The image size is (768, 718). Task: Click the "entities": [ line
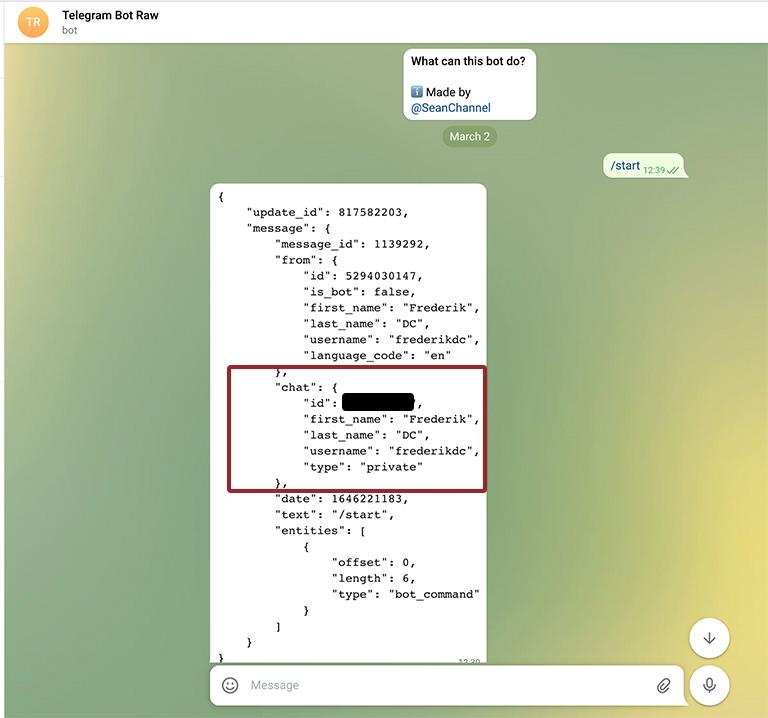pyautogui.click(x=320, y=530)
